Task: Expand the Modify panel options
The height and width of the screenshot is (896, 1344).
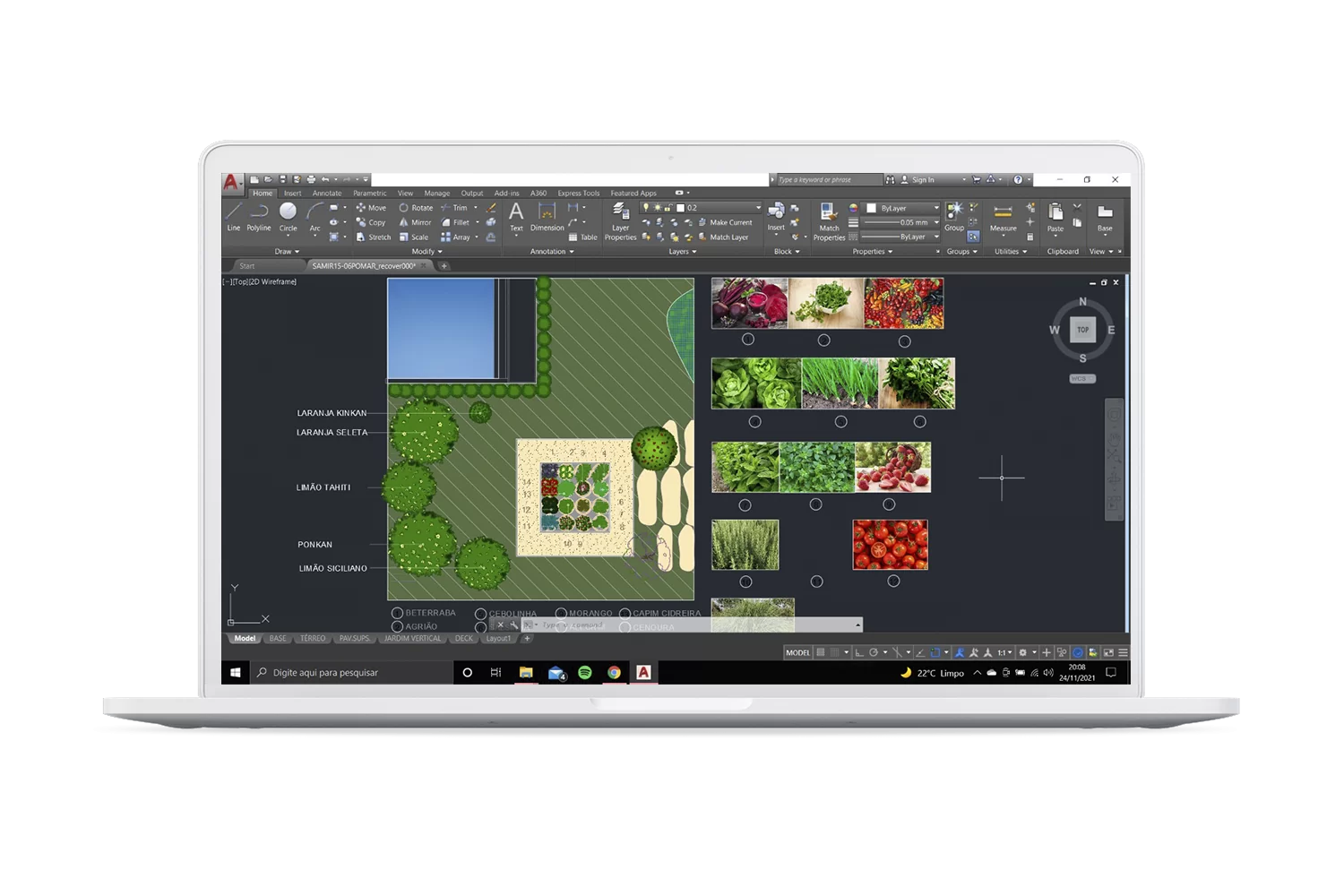Action: (x=427, y=252)
